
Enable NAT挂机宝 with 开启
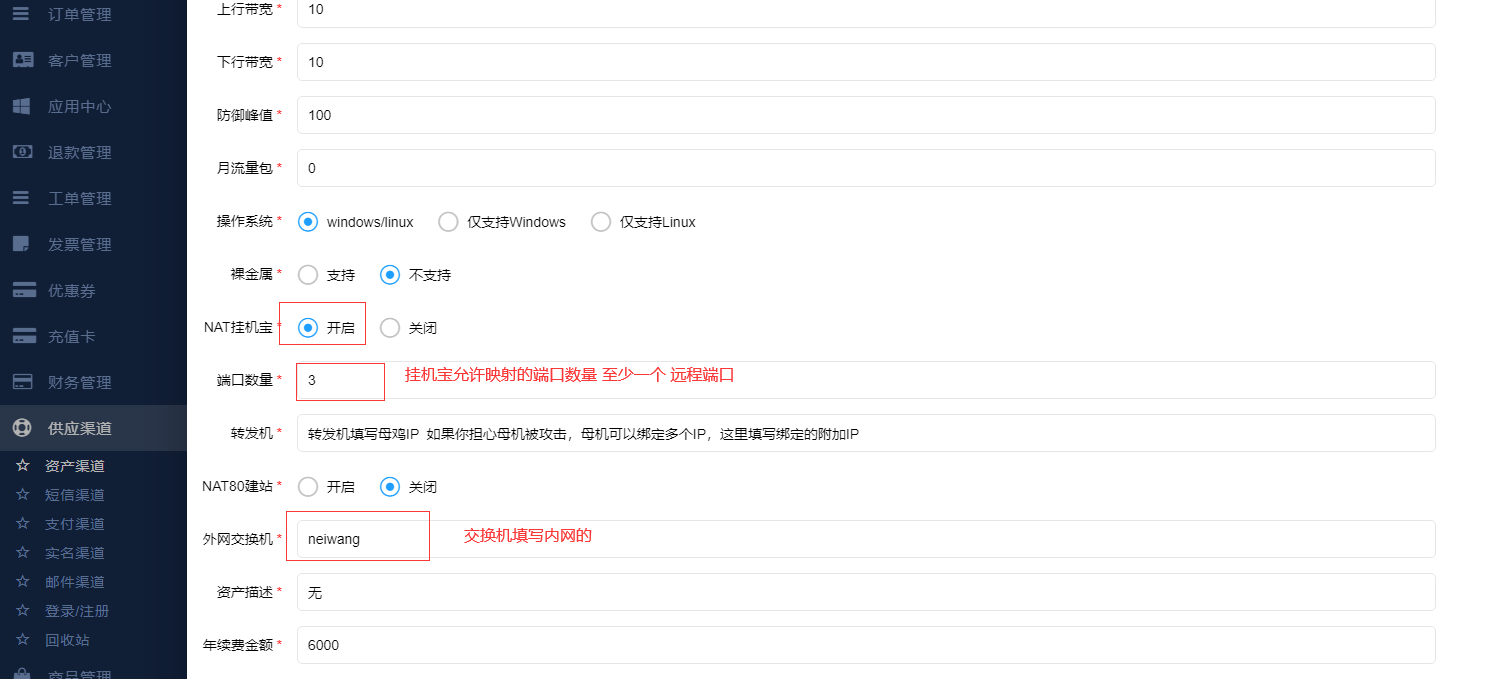pos(308,328)
